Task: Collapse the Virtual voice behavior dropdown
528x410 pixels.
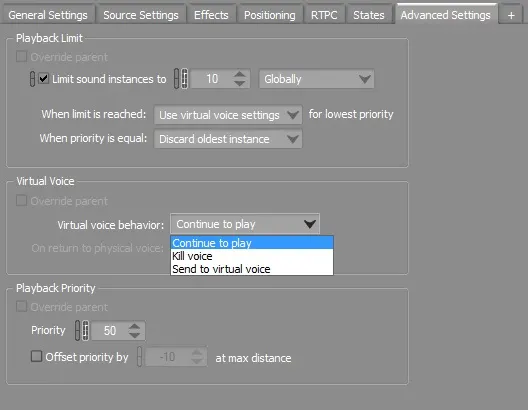Action: [x=245, y=224]
